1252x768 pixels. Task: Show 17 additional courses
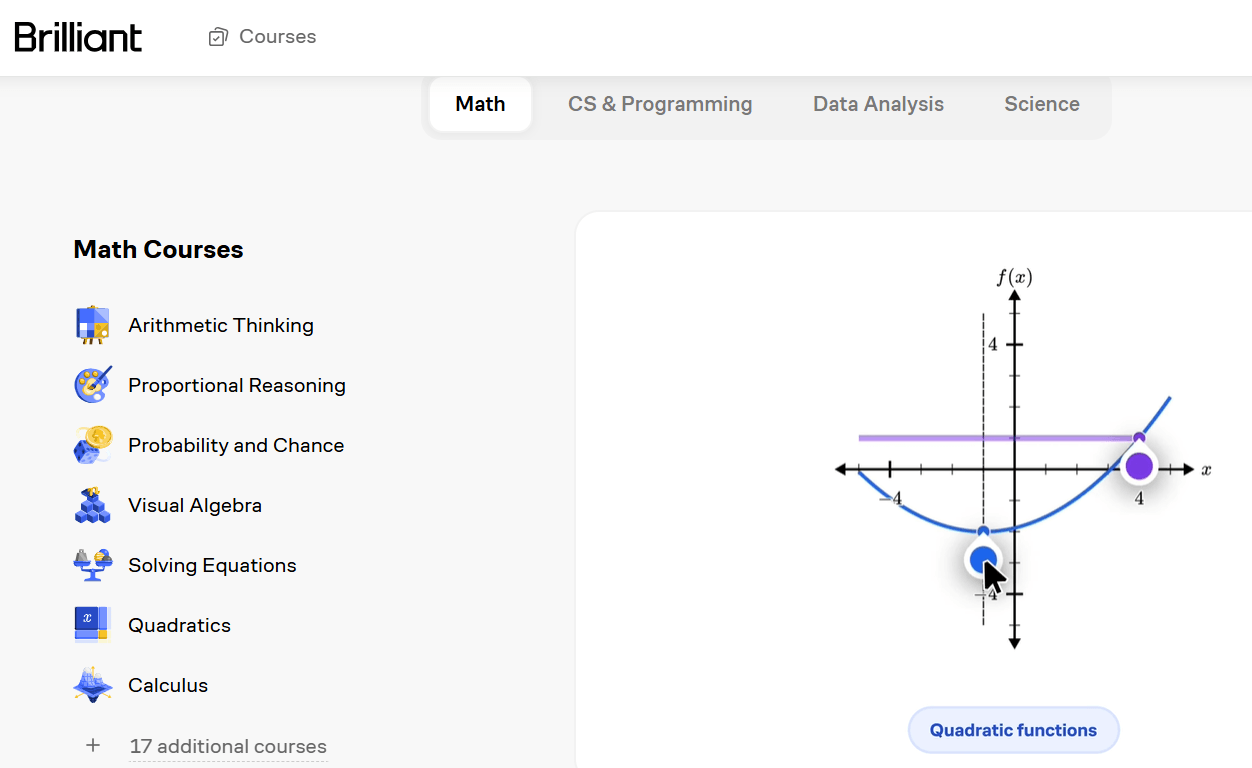click(228, 747)
